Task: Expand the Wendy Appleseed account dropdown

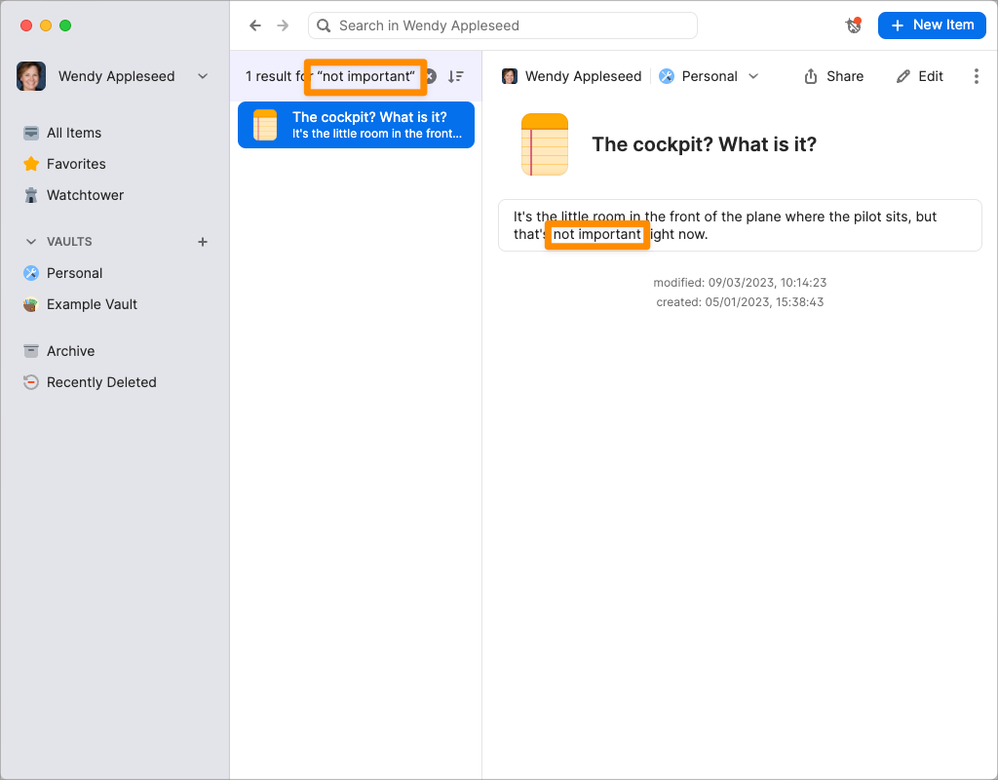Action: point(203,76)
